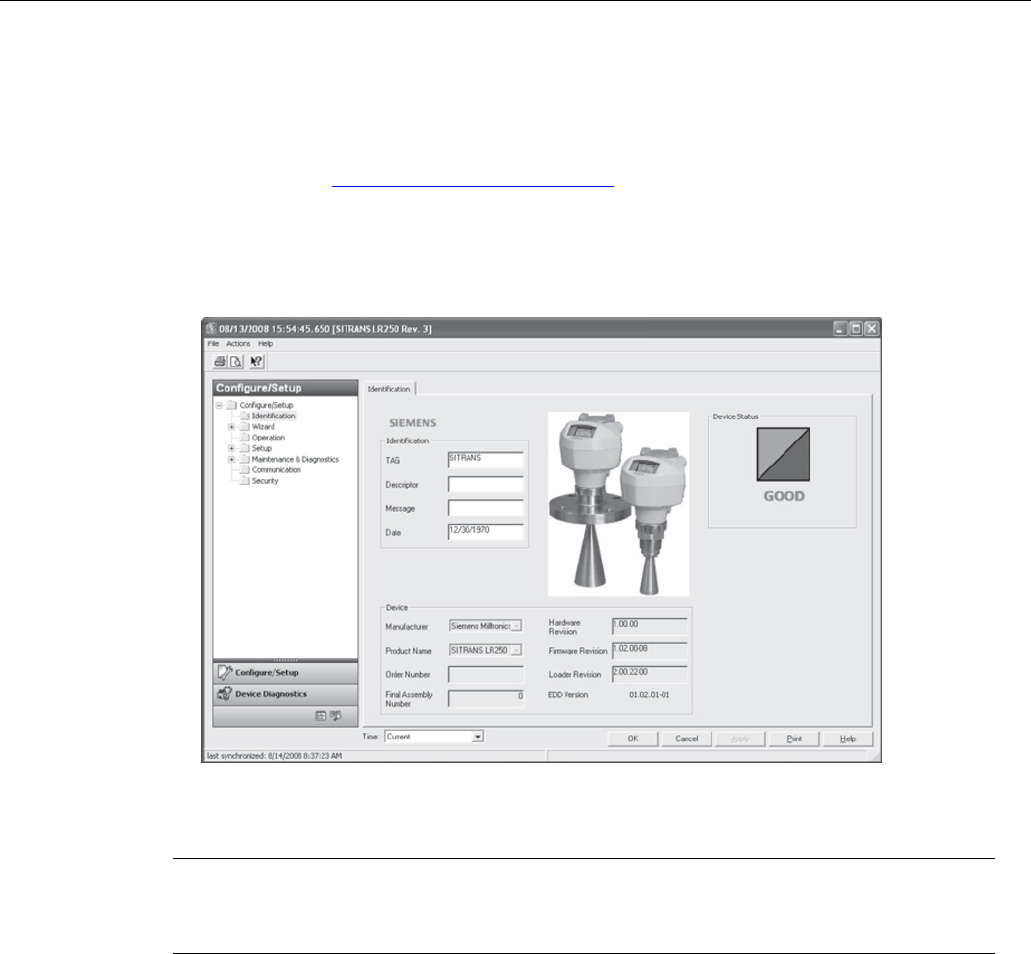This screenshot has width=1031, height=954.
Task: Open the Manufacturer dropdown
Action: coord(516,627)
